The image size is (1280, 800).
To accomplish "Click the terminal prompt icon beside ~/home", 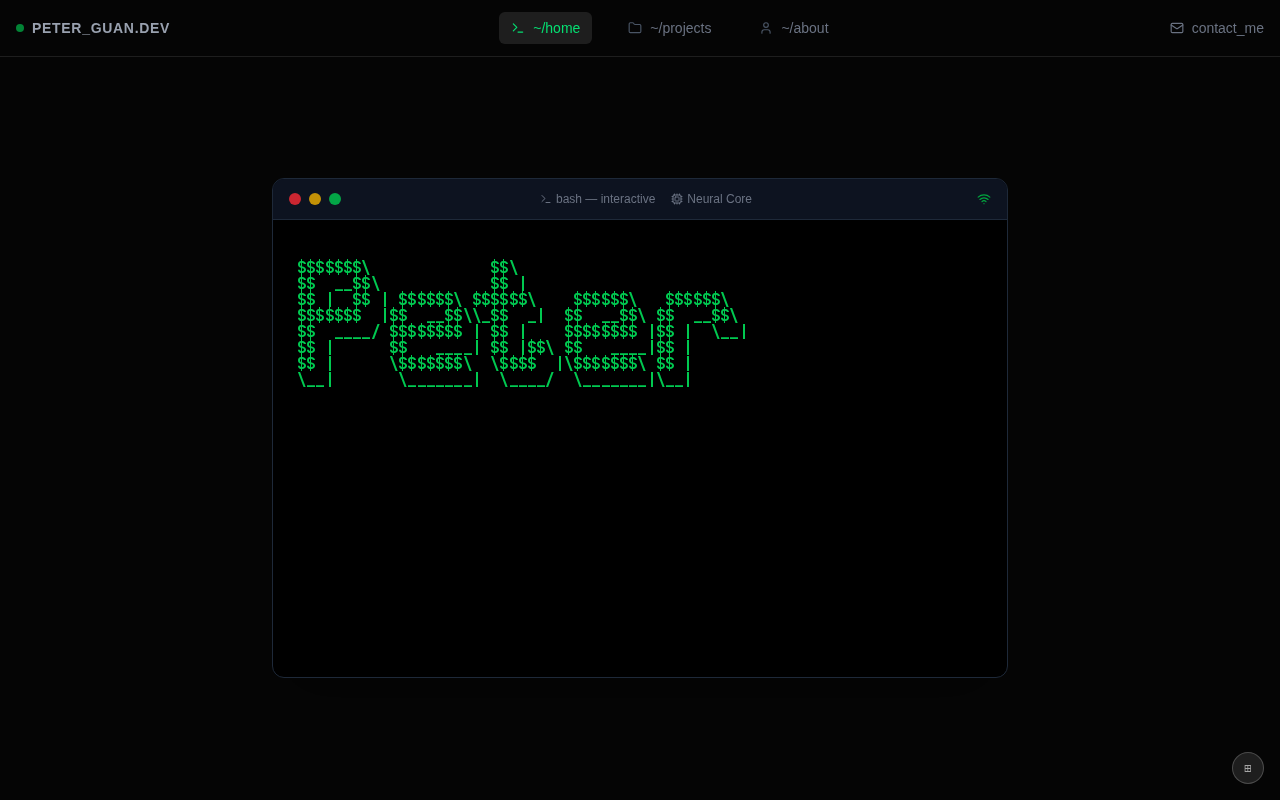I will coord(518,28).
